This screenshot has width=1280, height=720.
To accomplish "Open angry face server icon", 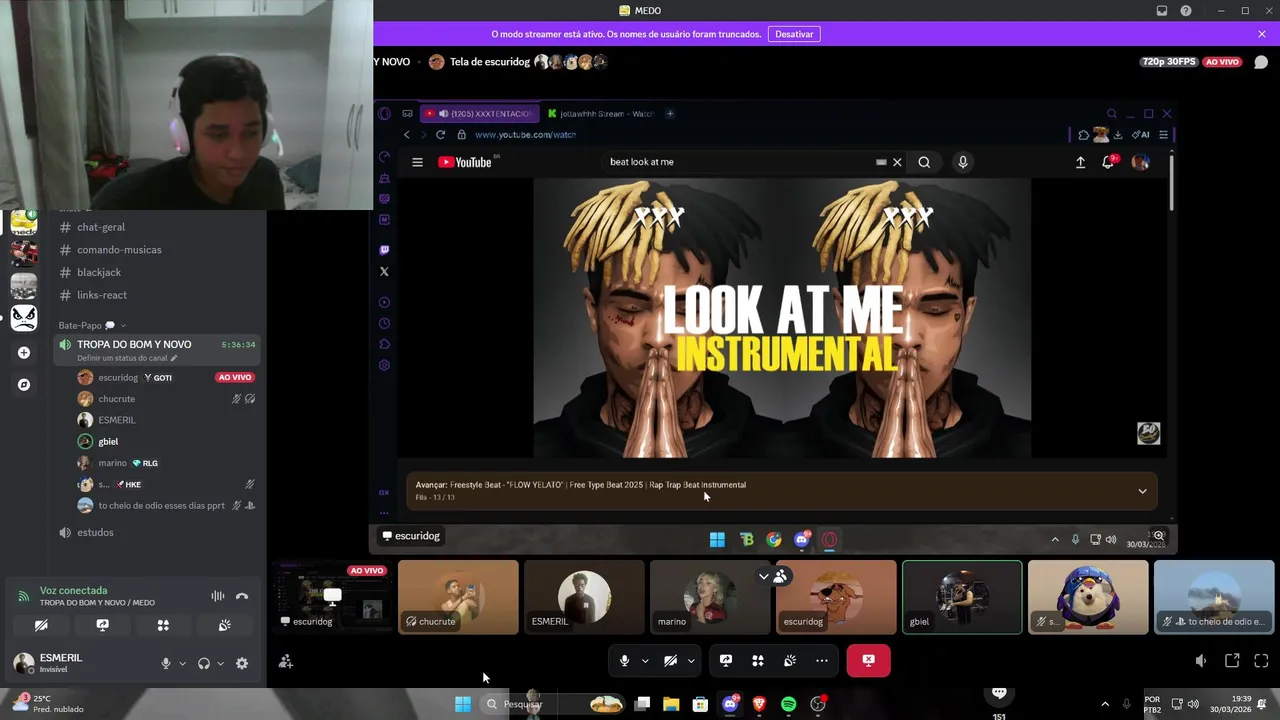I will click(24, 318).
